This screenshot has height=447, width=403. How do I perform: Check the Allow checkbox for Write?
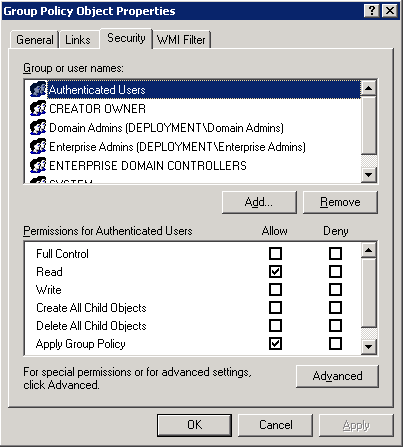(275, 289)
